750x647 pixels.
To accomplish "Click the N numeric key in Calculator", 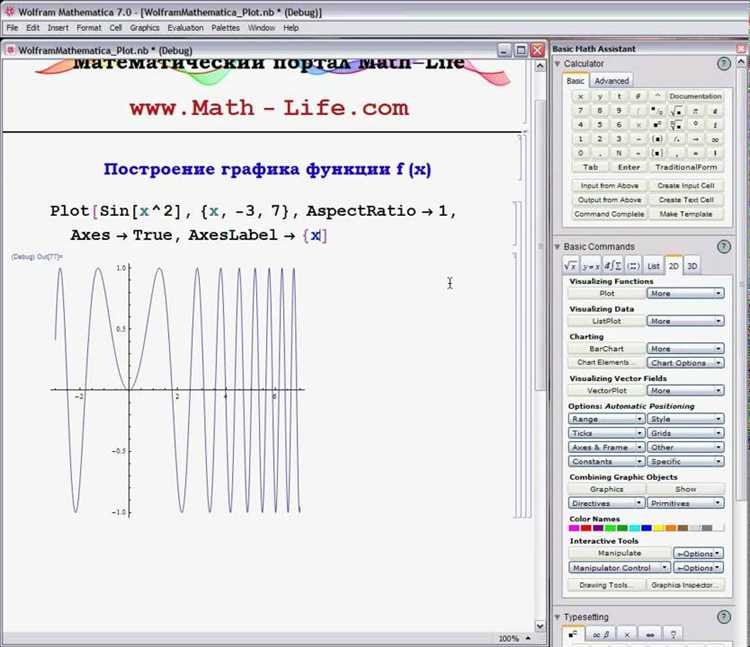I will 619,154.
